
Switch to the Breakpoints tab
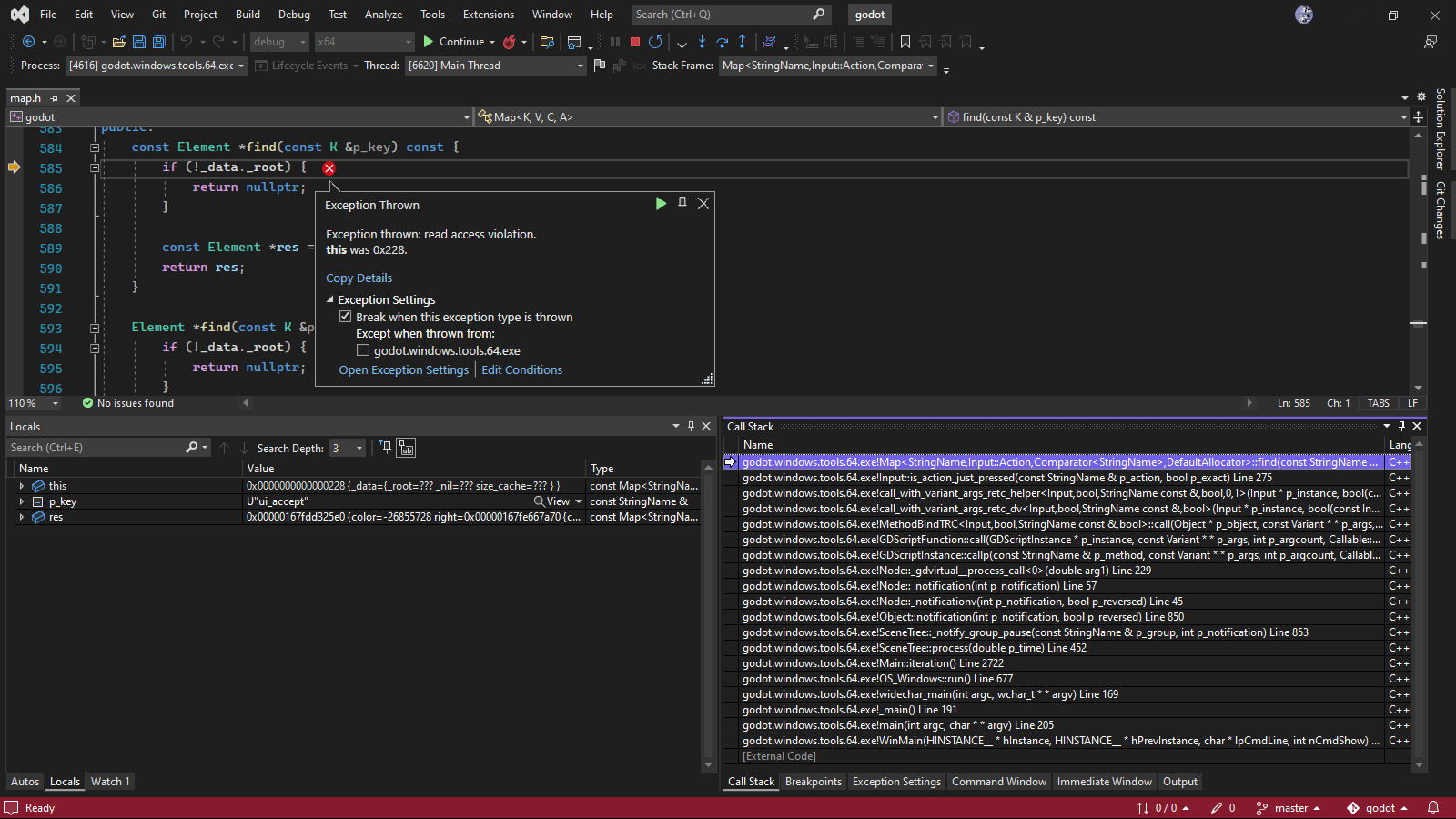[814, 781]
